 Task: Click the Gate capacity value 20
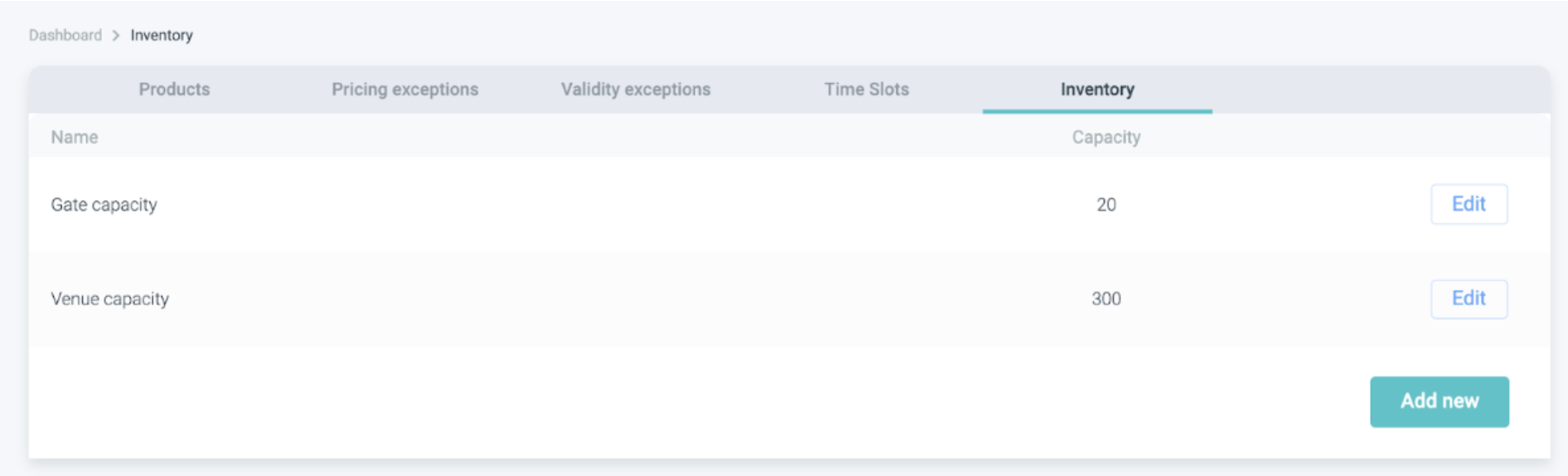point(1106,205)
